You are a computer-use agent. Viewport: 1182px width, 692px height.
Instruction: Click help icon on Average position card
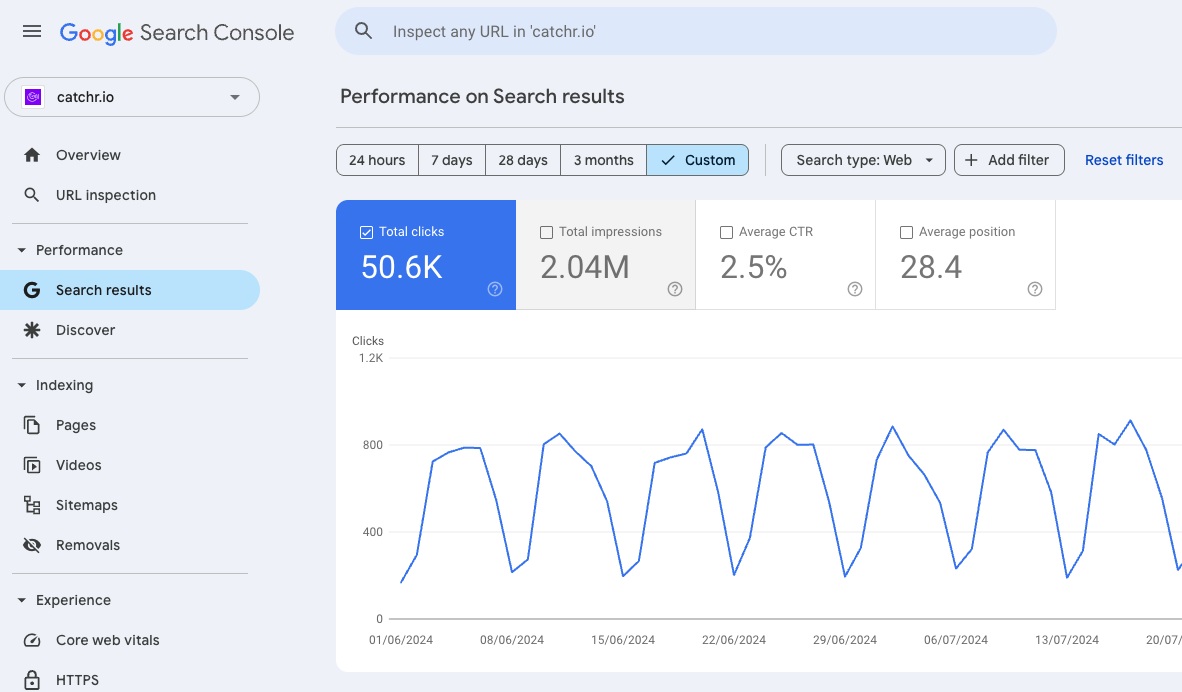1035,289
